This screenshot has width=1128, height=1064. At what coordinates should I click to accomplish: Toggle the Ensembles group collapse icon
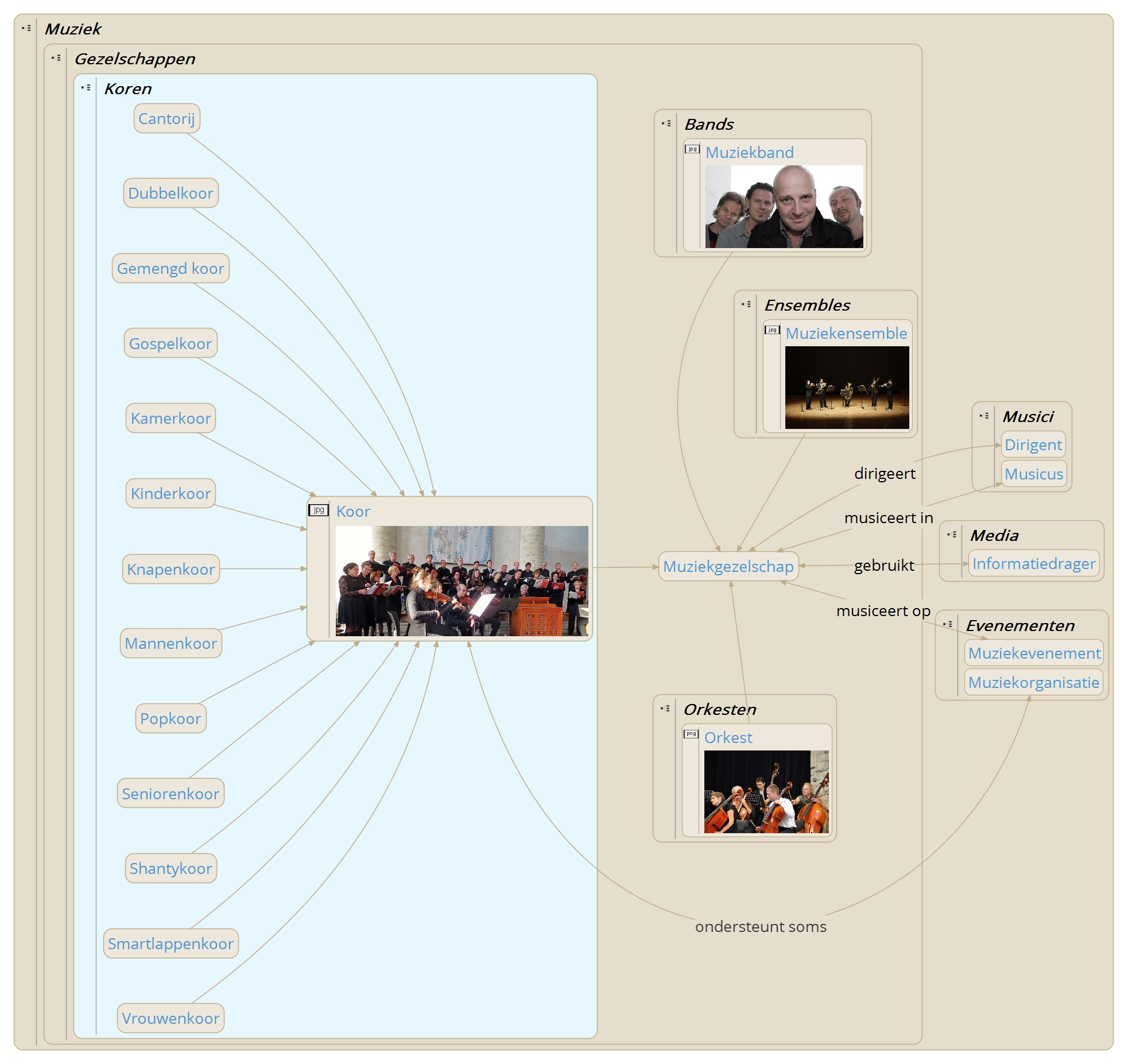[746, 304]
